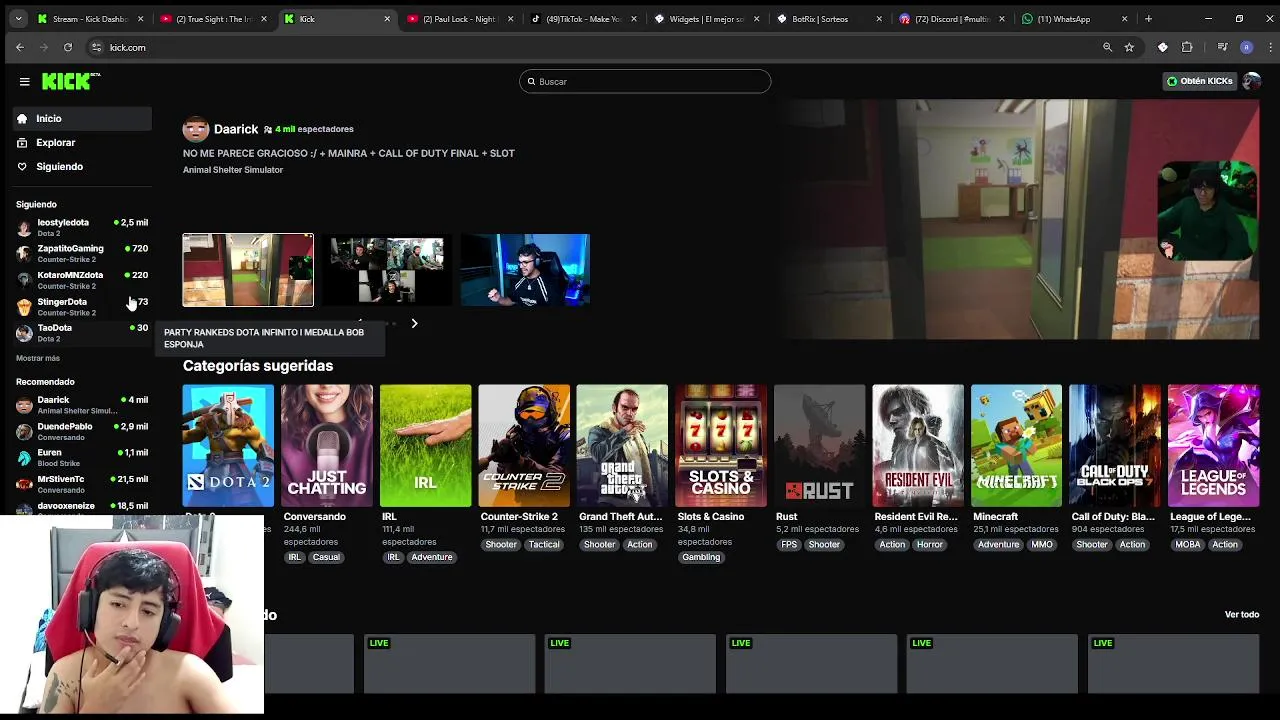The image size is (1280, 720).
Task: Click the Obtén KICKs button
Action: (1200, 81)
